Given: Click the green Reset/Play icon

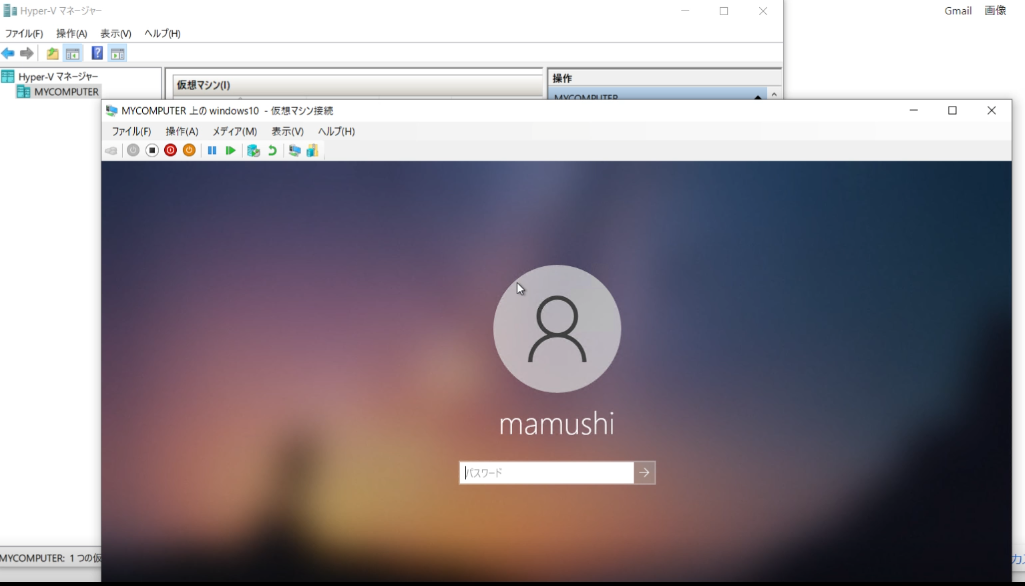Looking at the screenshot, I should tap(231, 150).
